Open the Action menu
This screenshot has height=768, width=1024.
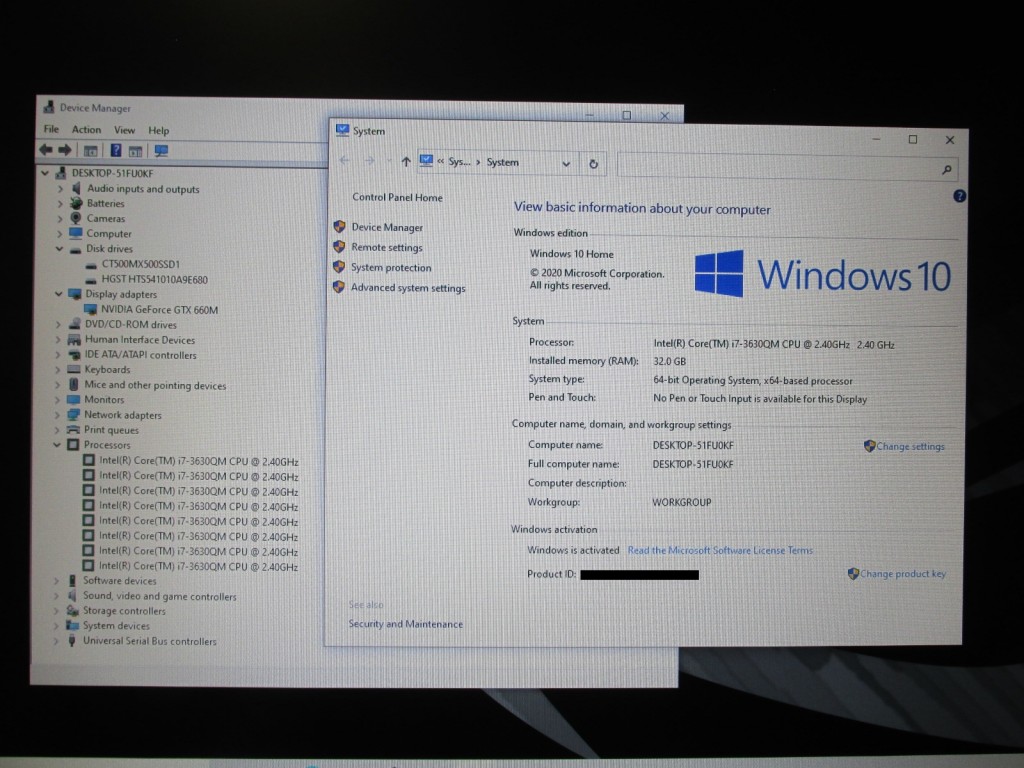(x=86, y=130)
